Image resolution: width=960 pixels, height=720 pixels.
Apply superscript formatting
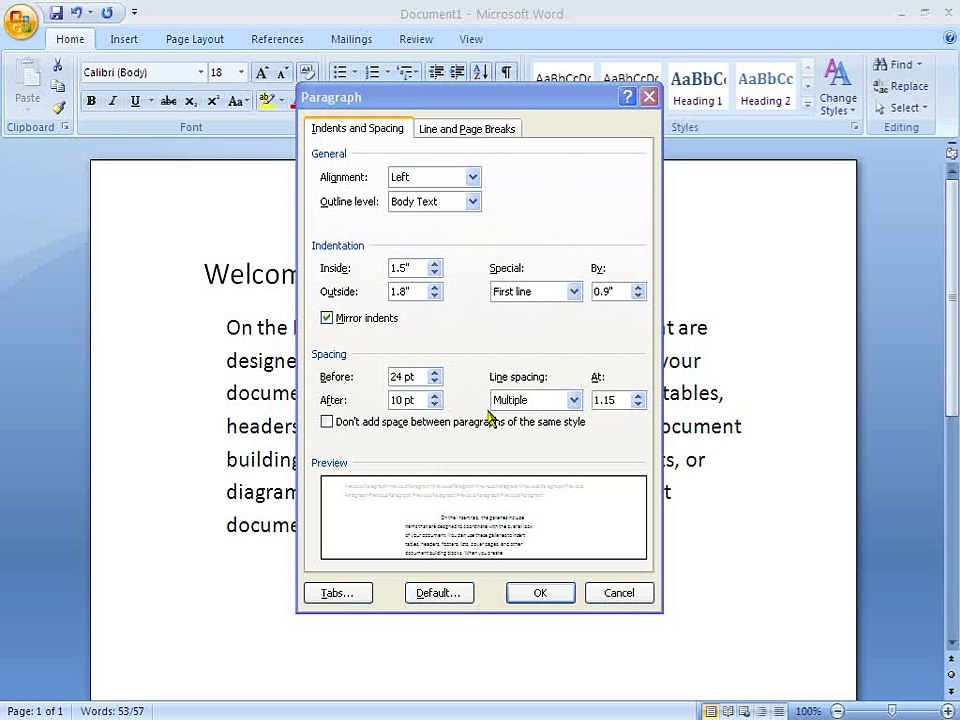(x=212, y=101)
